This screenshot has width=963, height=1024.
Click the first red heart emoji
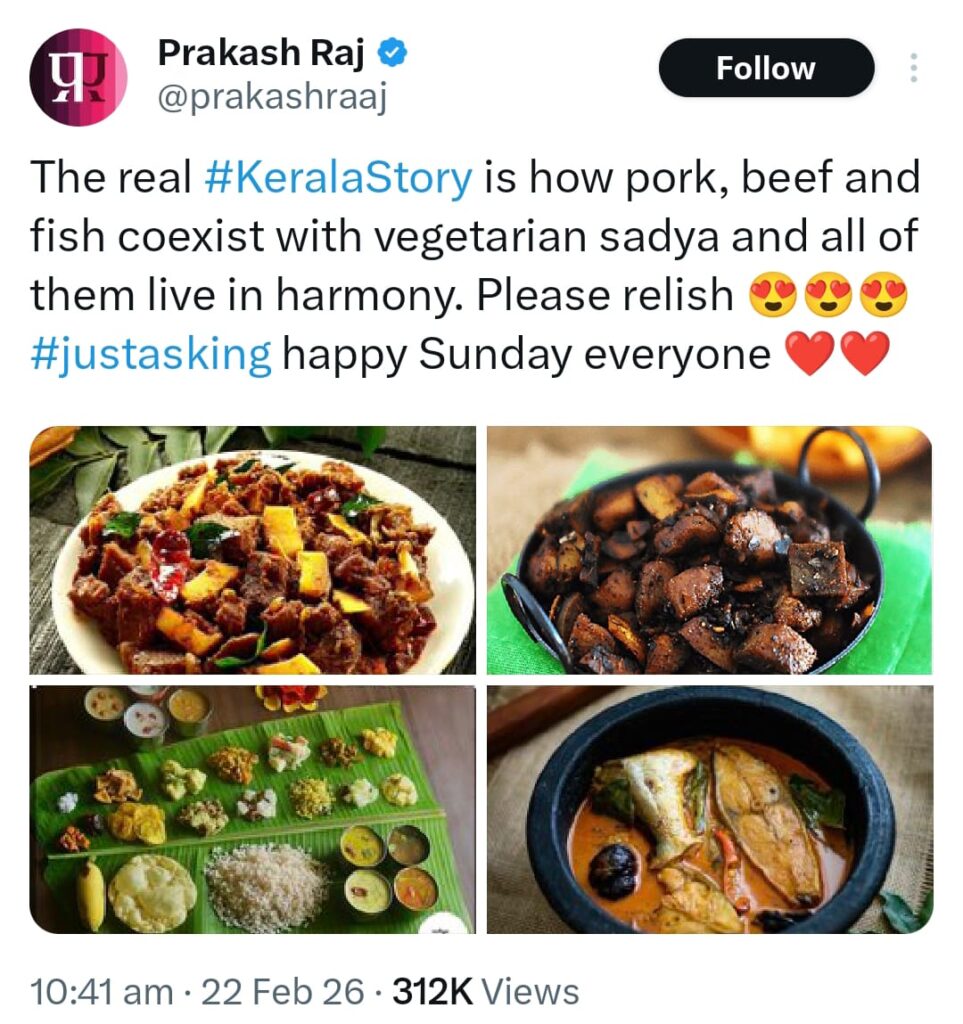point(810,355)
